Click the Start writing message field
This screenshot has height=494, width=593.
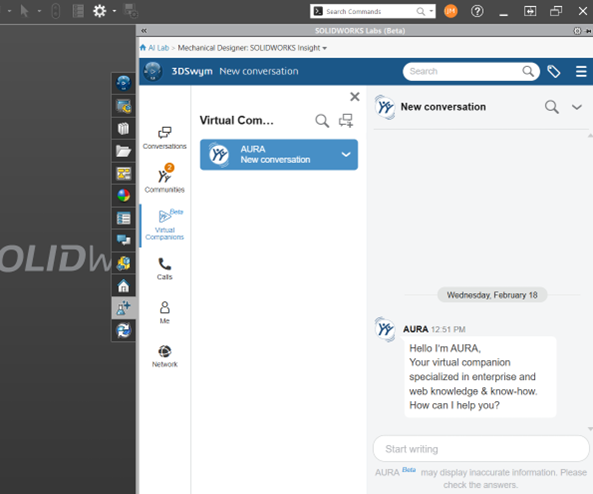tap(481, 449)
